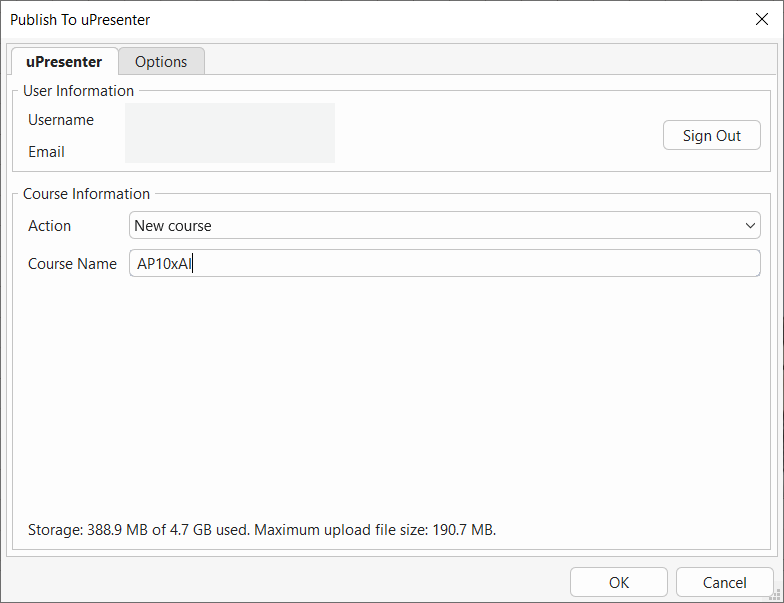Click the resize grip in dialog corner
Viewport: 784px width, 603px height.
pyautogui.click(x=776, y=596)
